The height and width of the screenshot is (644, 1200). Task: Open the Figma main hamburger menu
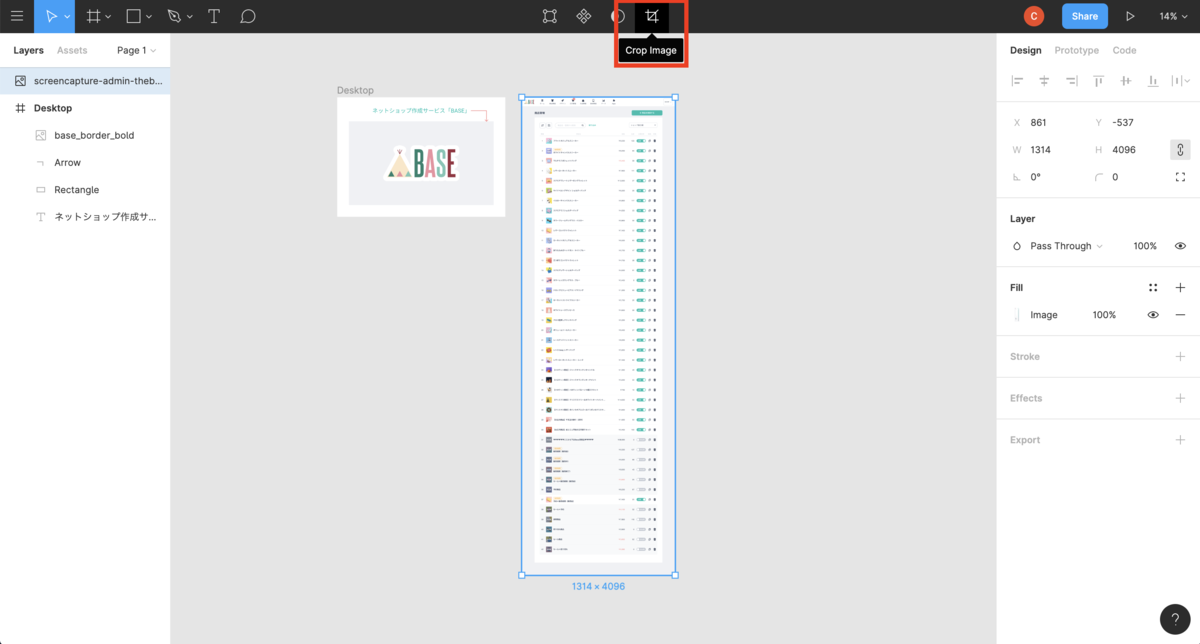pos(16,16)
